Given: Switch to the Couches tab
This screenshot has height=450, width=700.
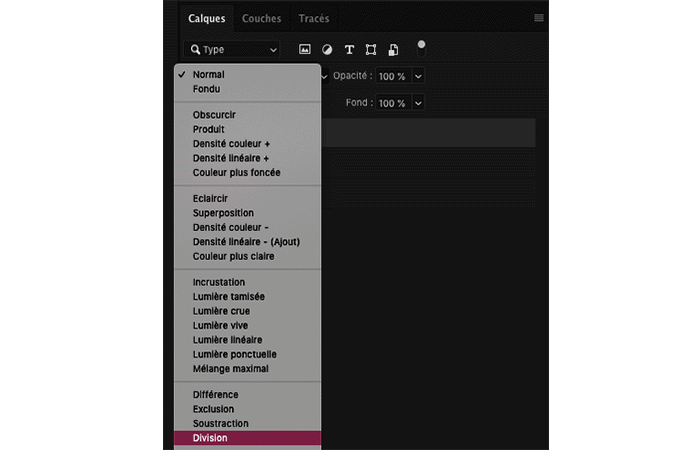Looking at the screenshot, I should (262, 18).
